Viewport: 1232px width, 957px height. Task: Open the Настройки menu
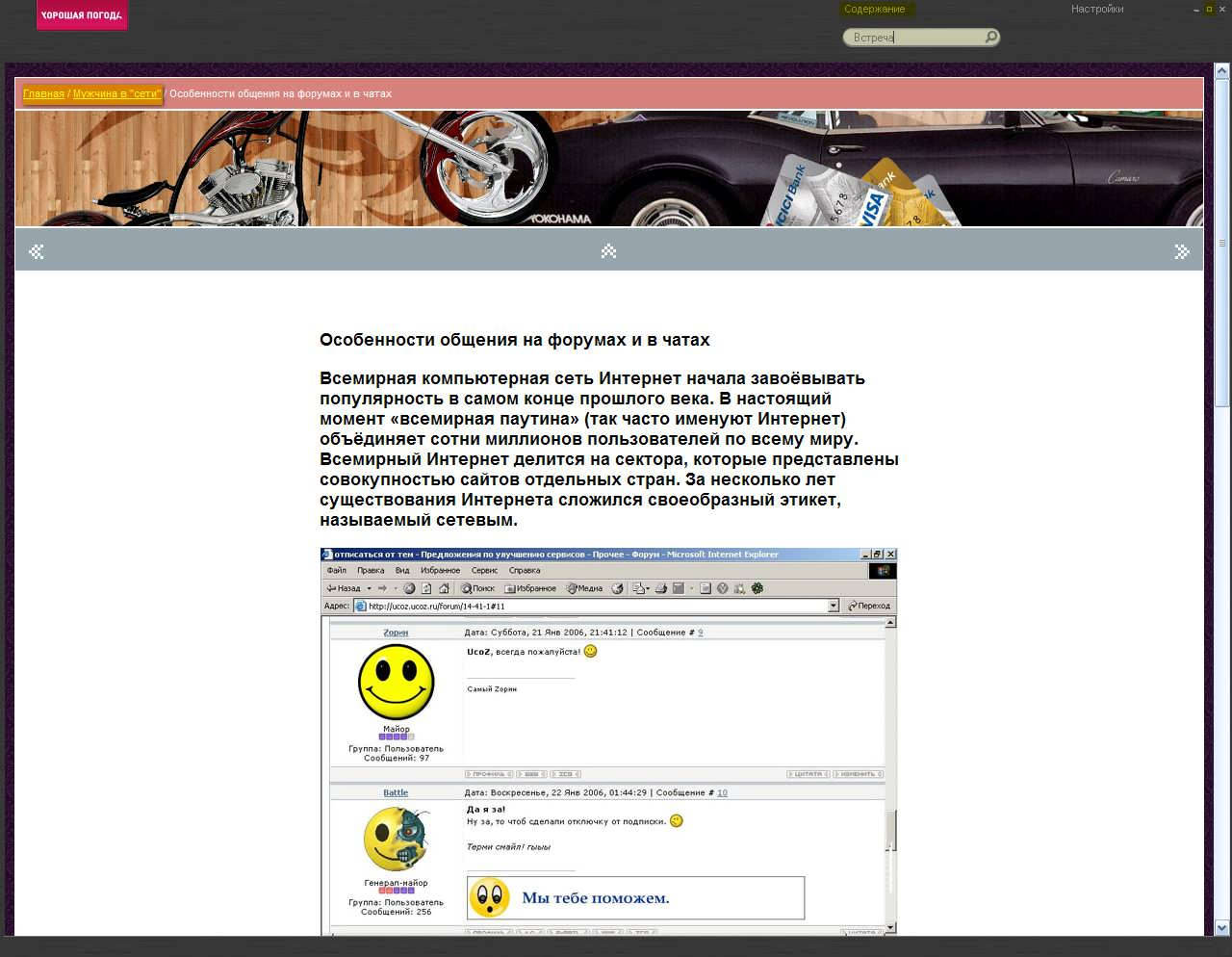tap(1097, 9)
